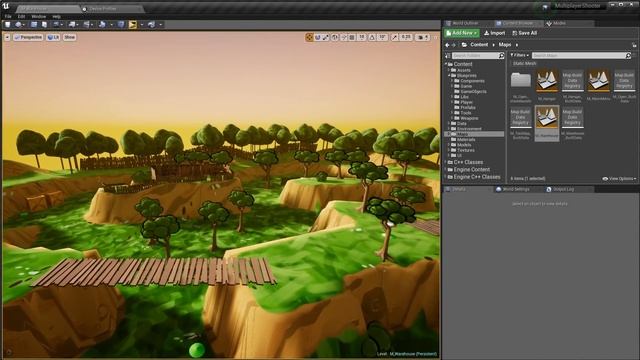This screenshot has width=640, height=360.
Task: Go forward in Content Browser history
Action: pos(454,45)
